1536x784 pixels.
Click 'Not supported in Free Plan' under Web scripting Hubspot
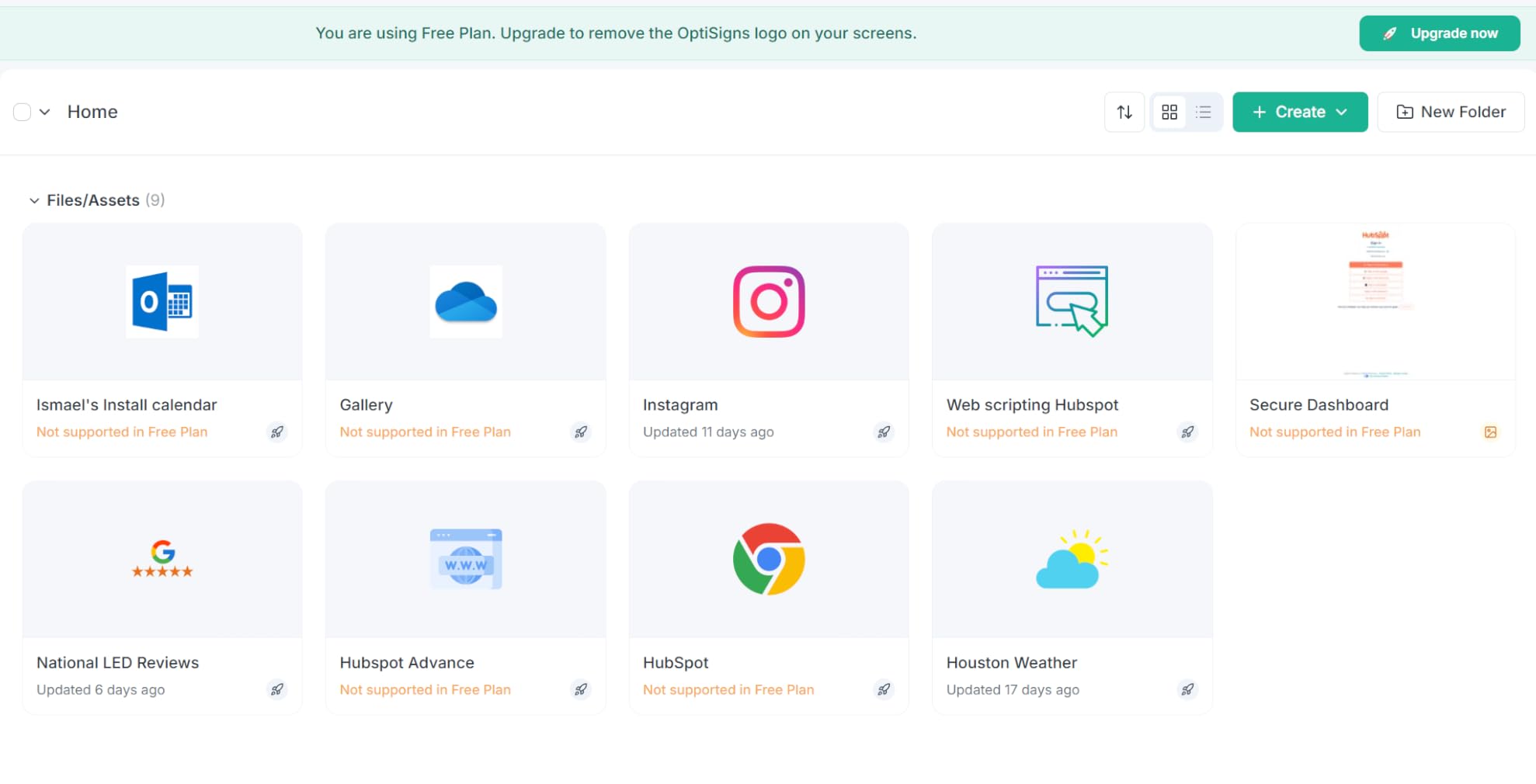pyautogui.click(x=1032, y=432)
